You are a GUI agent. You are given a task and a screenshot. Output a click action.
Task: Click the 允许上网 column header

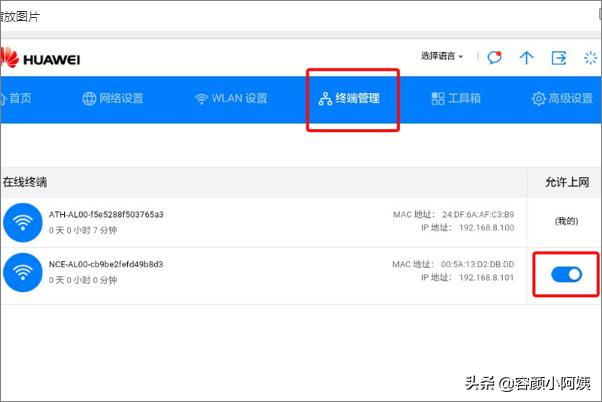[566, 182]
